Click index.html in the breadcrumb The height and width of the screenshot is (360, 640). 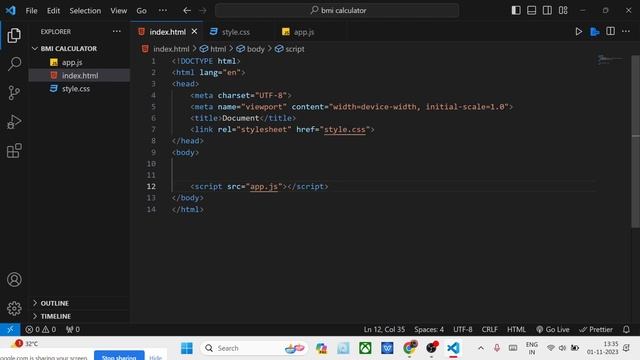point(171,49)
